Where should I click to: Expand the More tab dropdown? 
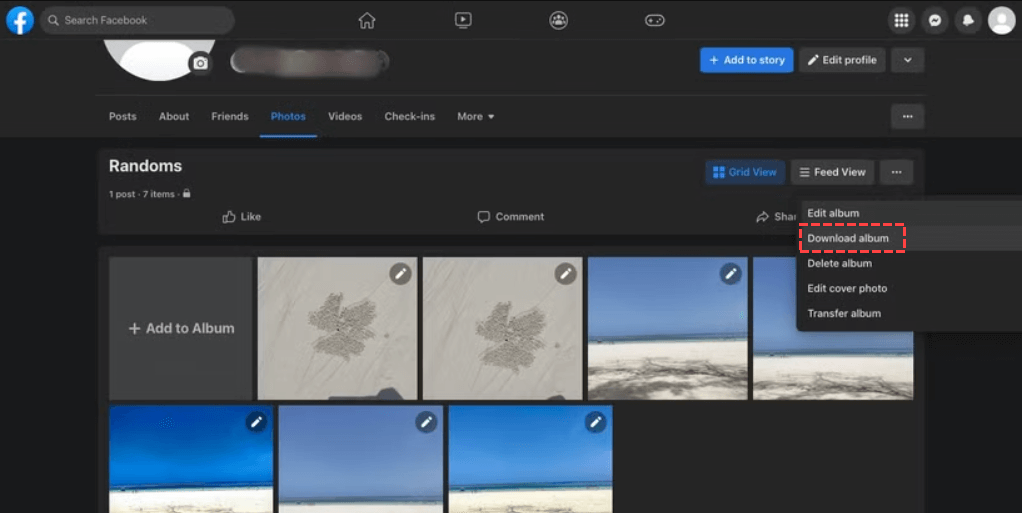[476, 116]
